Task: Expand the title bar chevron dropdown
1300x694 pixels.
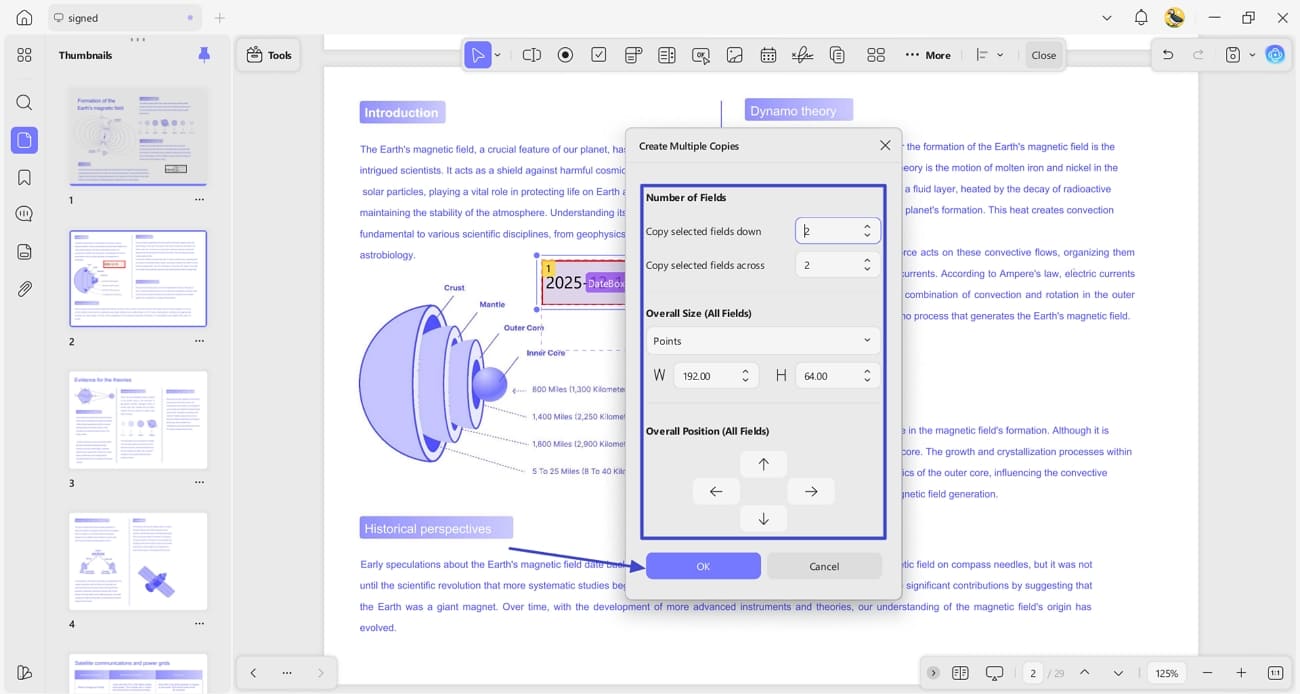Action: pyautogui.click(x=1106, y=18)
